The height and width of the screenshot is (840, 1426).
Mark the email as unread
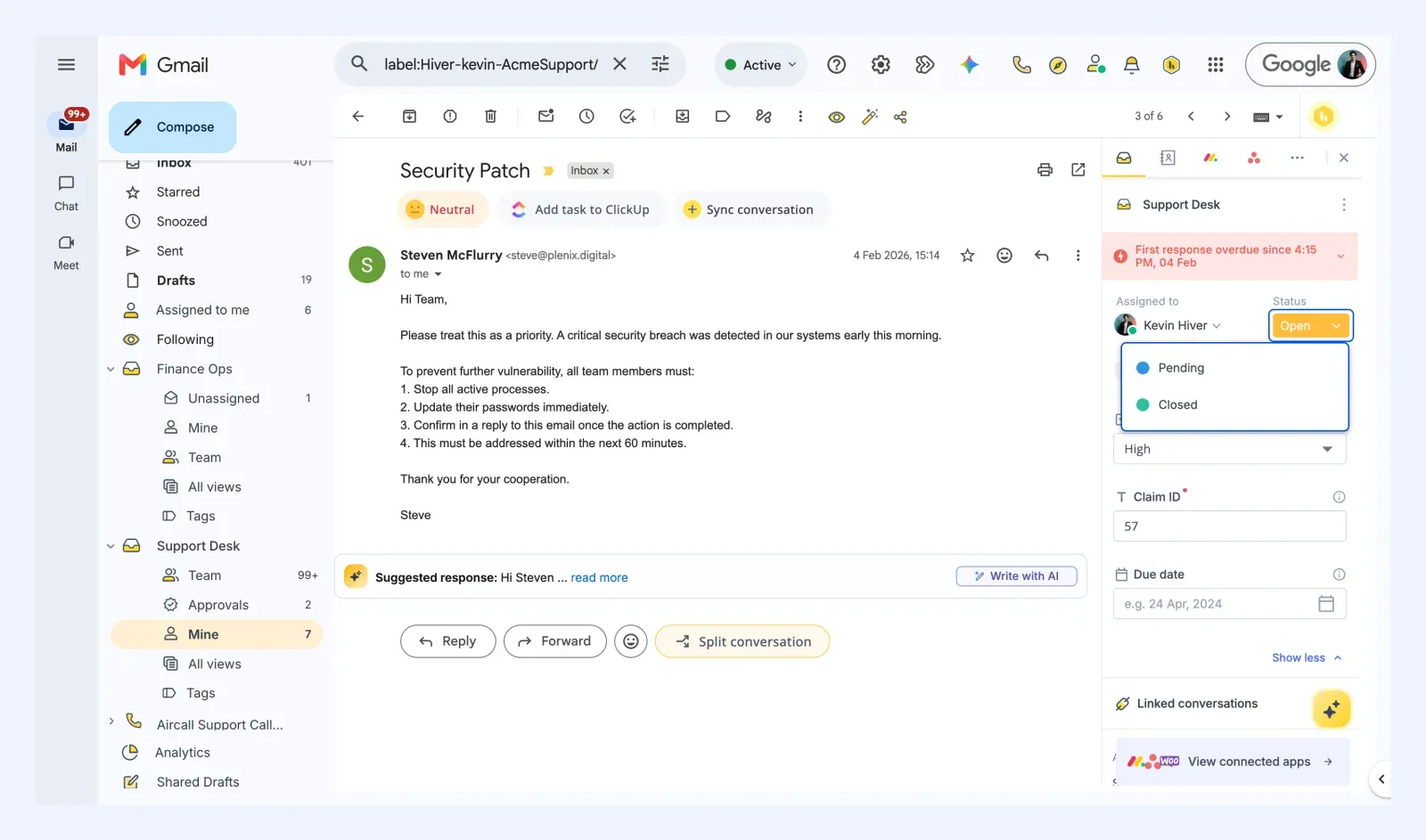tap(546, 116)
